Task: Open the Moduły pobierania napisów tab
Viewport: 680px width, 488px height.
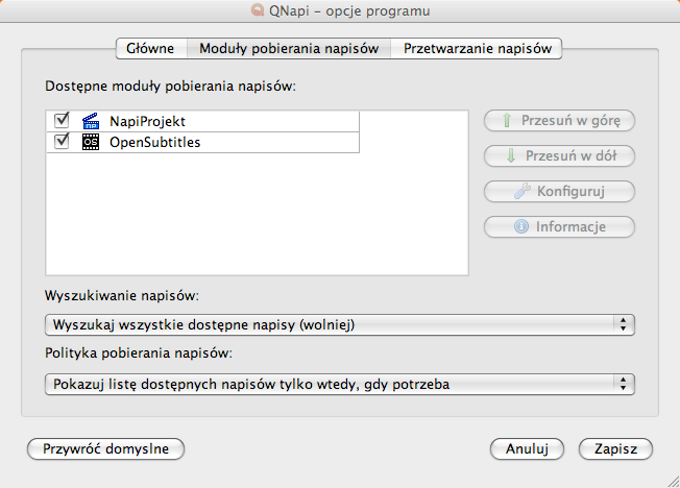Action: coord(289,48)
